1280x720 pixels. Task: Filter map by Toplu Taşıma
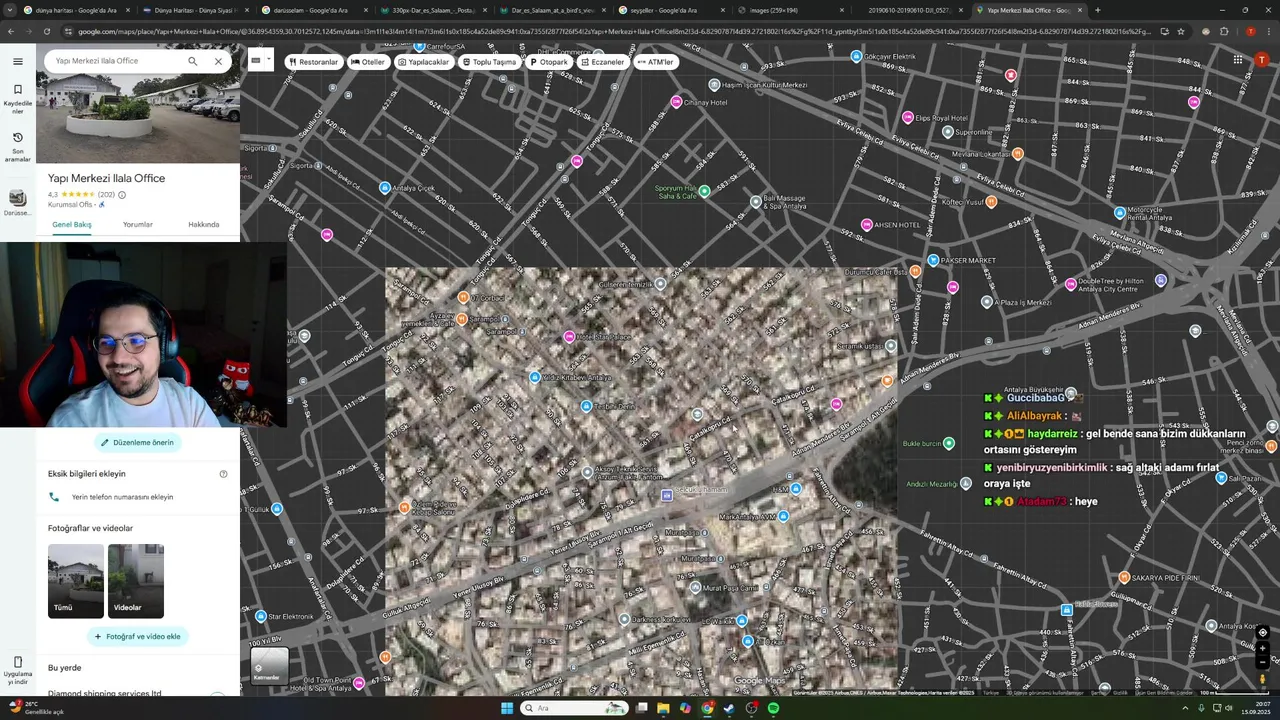tap(489, 62)
